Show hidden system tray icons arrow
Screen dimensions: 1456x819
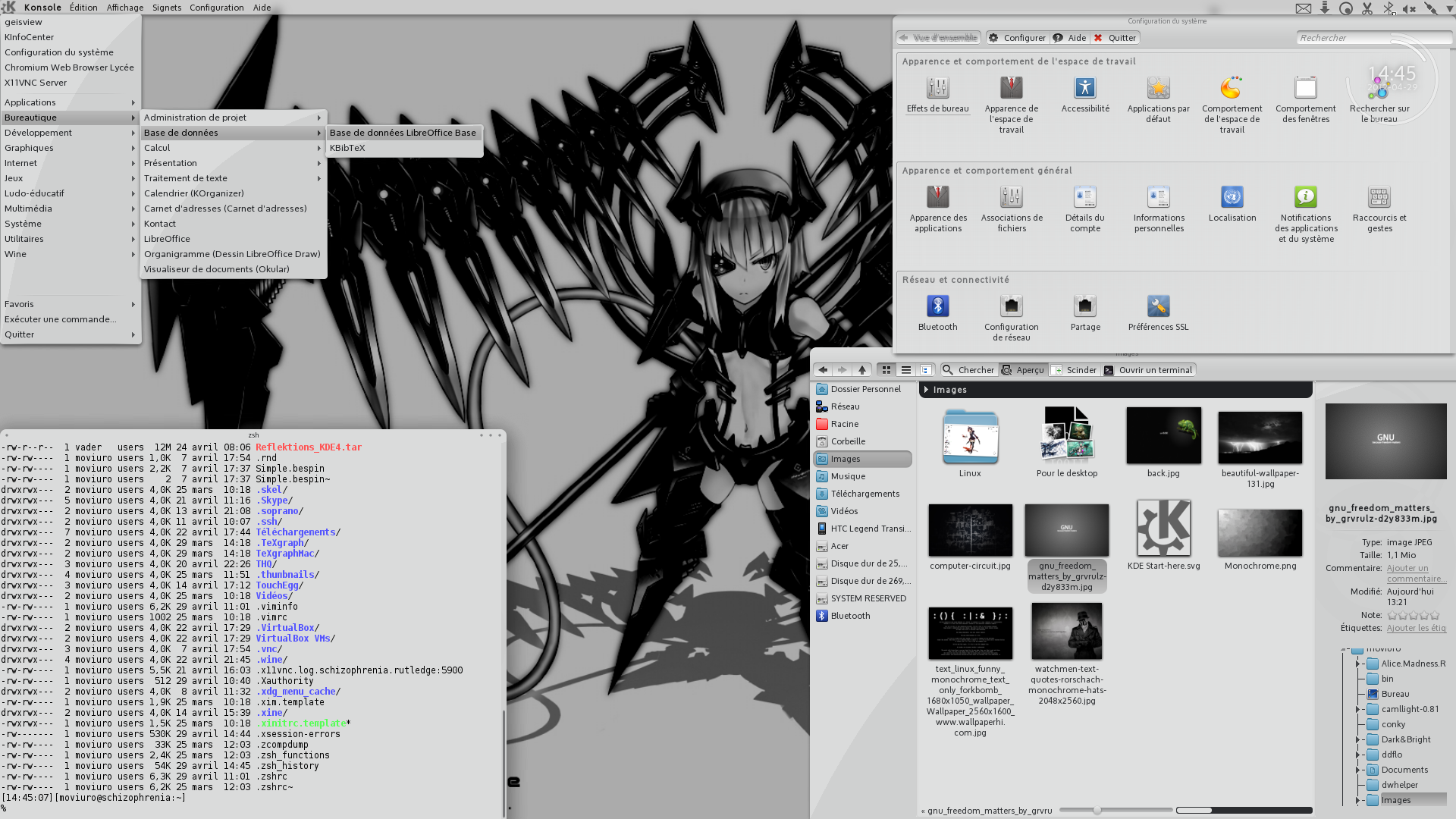pos(1448,8)
